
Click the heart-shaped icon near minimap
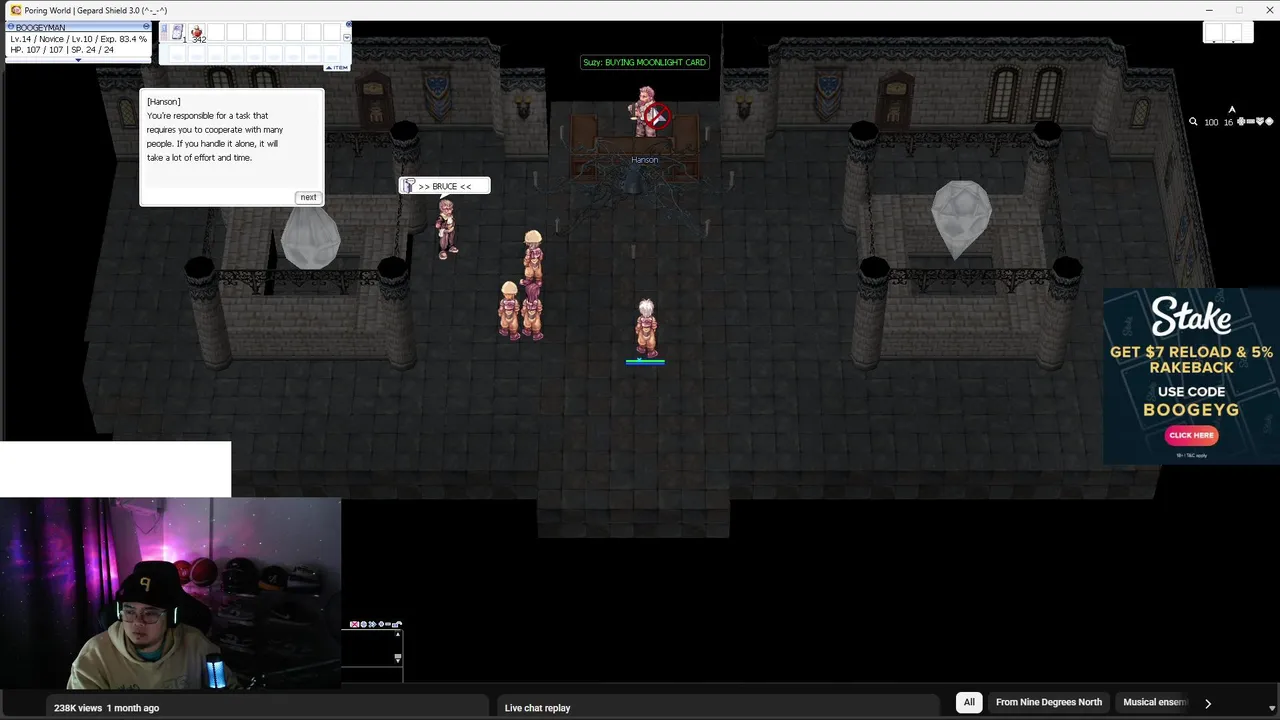1260,122
